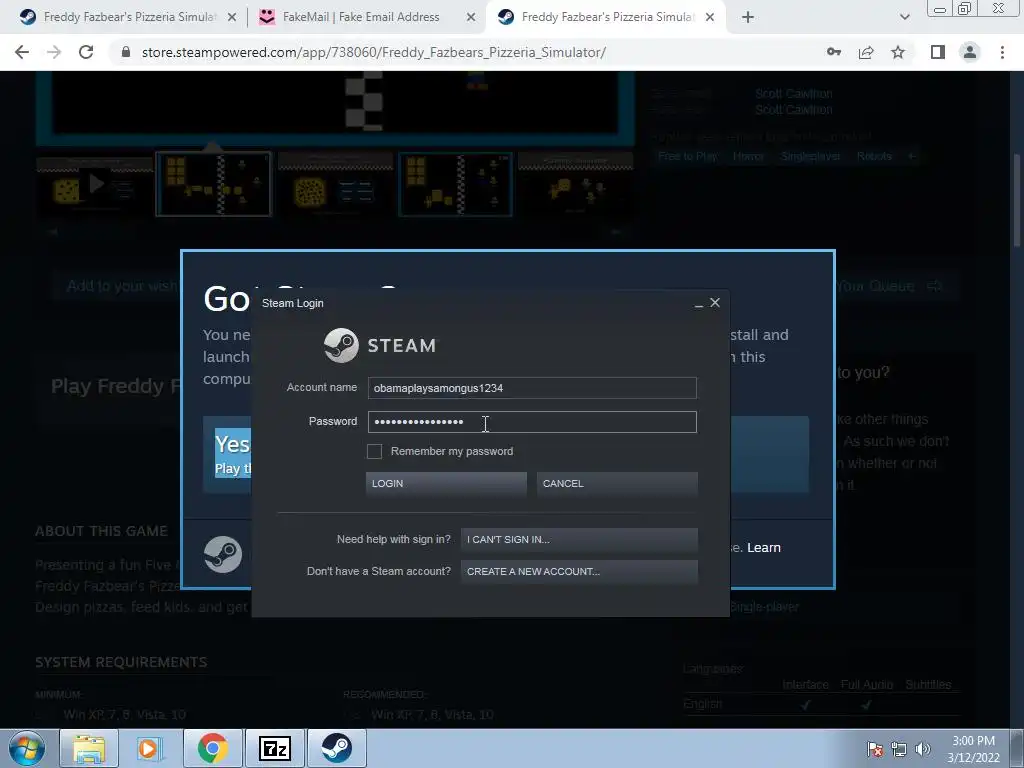Click the Scott Cawthon developer link
This screenshot has width=1024, height=768.
click(x=793, y=94)
